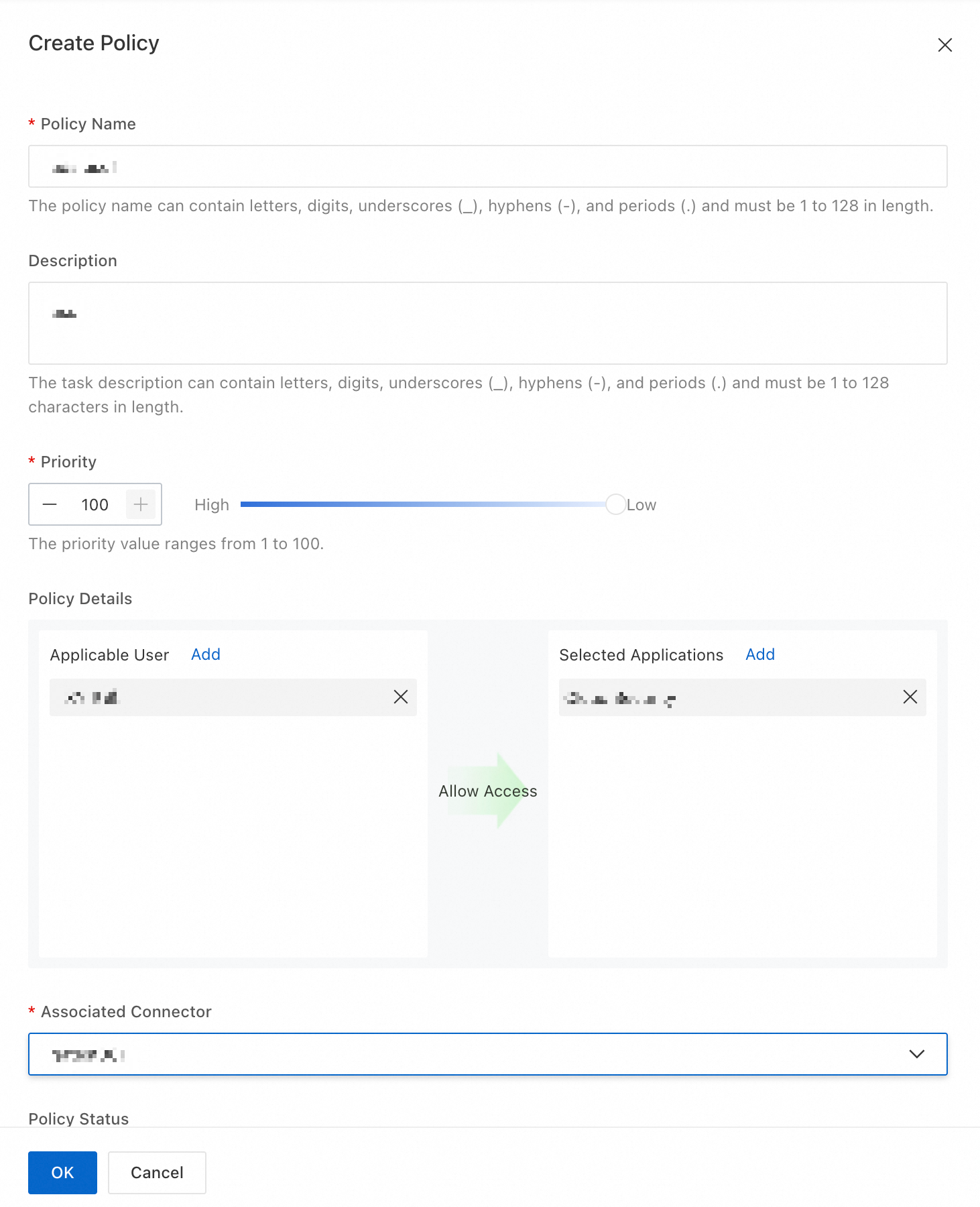The image size is (980, 1207).
Task: Remove the listed selected application
Action: 910,697
